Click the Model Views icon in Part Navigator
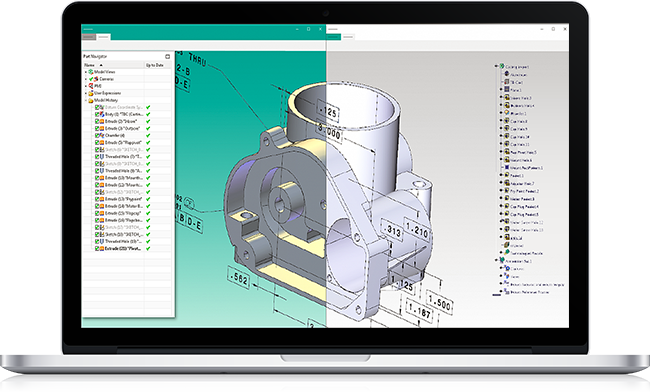Image resolution: width=650 pixels, height=392 pixels. (91, 72)
